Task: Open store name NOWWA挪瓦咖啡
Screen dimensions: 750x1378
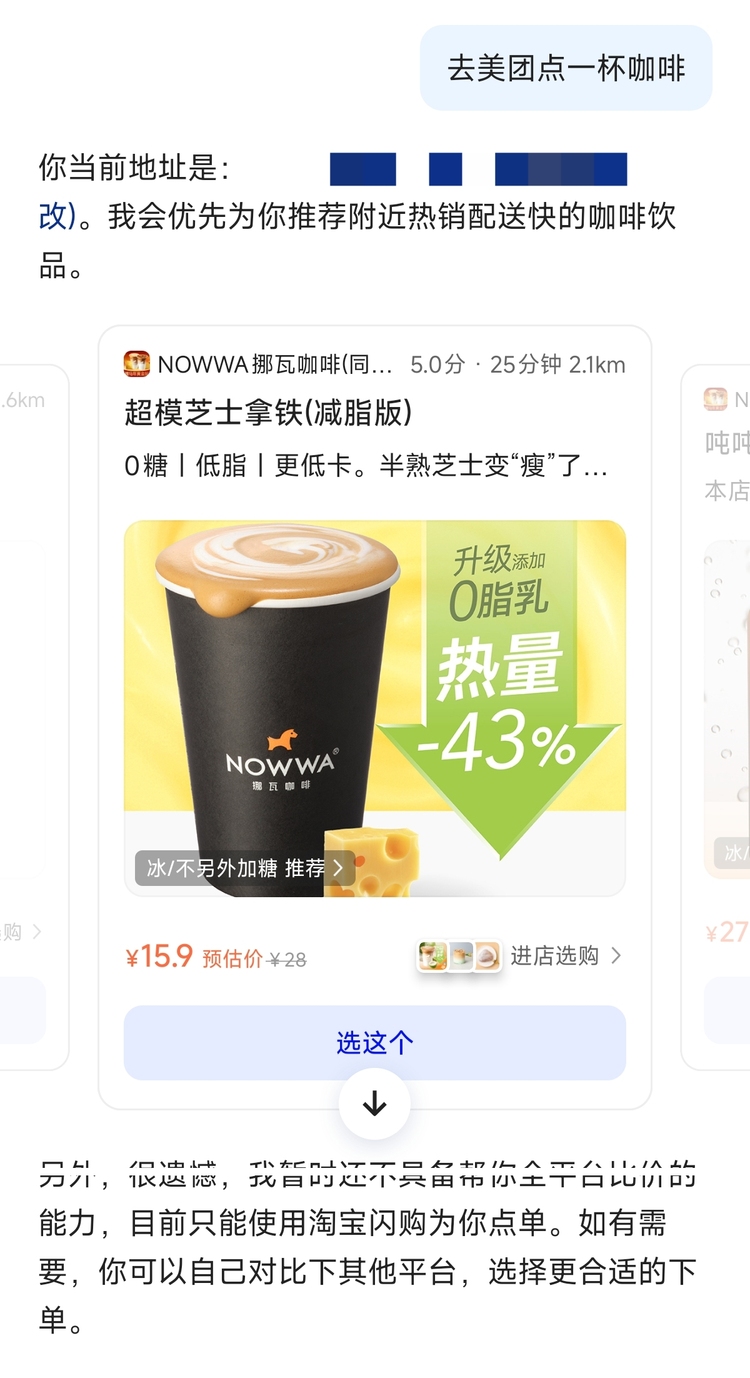Action: (275, 364)
